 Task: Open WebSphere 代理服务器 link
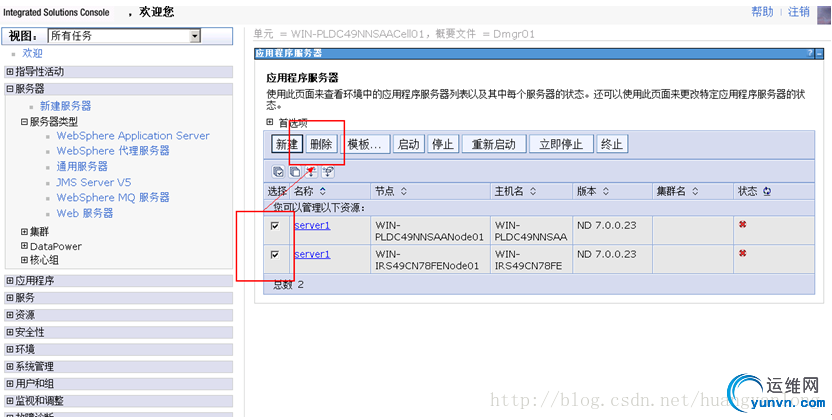pyautogui.click(x=113, y=151)
